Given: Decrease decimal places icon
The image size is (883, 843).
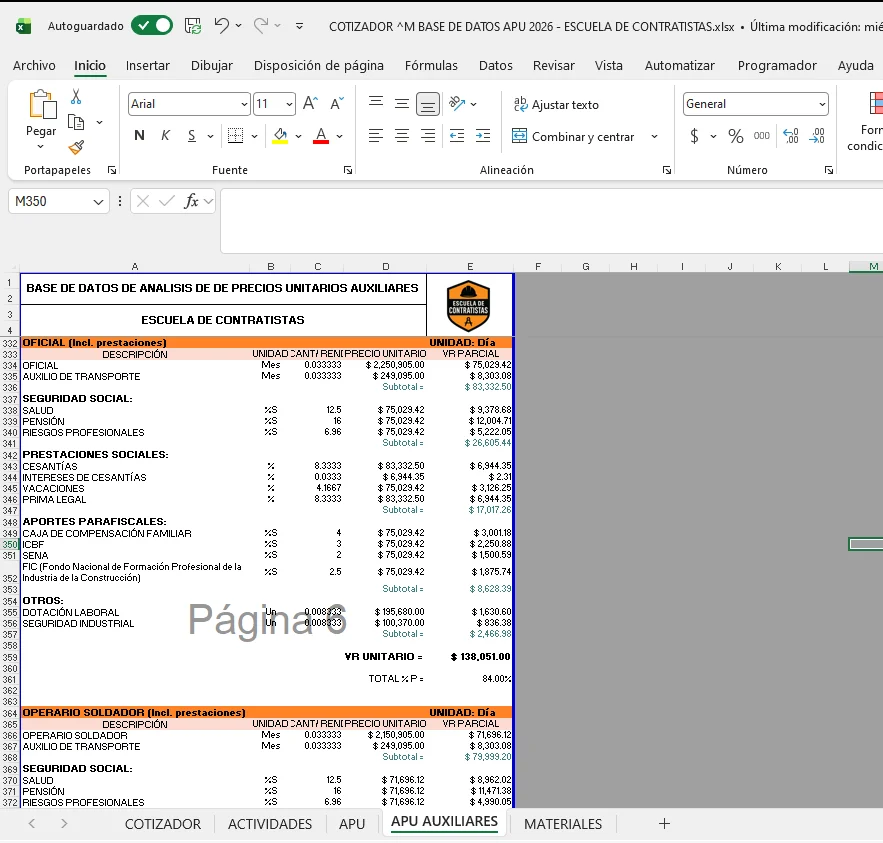Looking at the screenshot, I should click(817, 136).
